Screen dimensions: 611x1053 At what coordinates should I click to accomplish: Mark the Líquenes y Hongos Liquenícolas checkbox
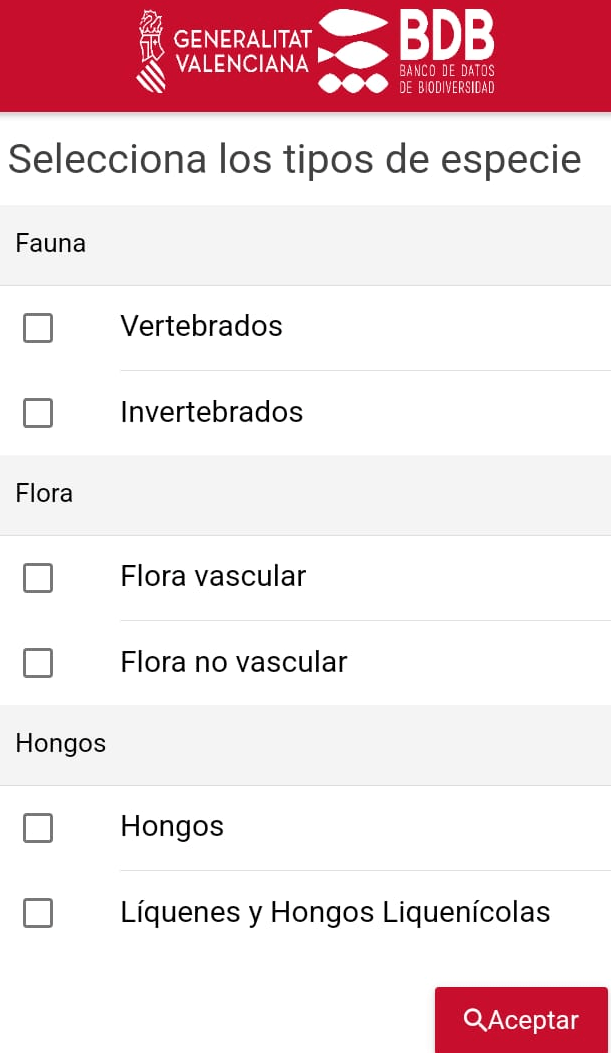38,912
